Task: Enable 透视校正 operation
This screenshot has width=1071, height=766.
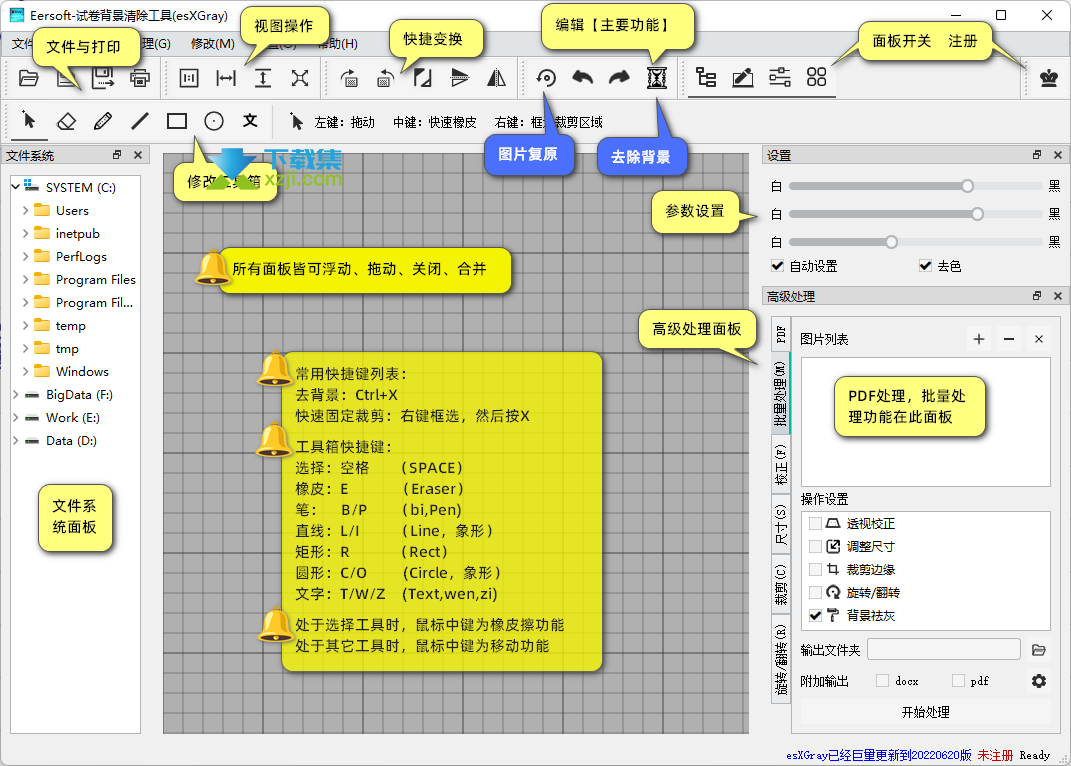Action: tap(815, 523)
